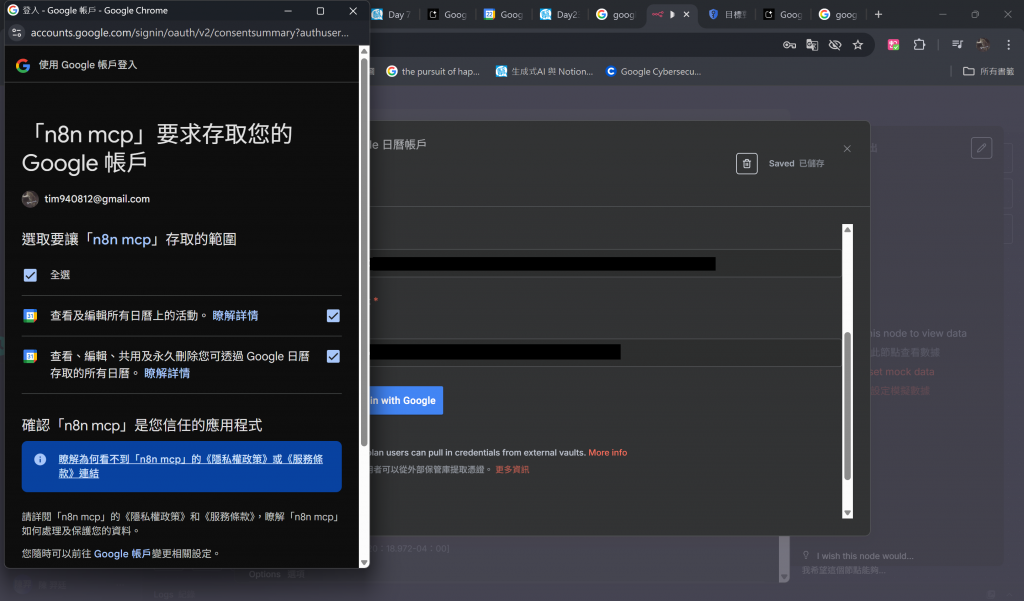
Task: Click the Google logo in the sign-in header
Action: point(23,65)
